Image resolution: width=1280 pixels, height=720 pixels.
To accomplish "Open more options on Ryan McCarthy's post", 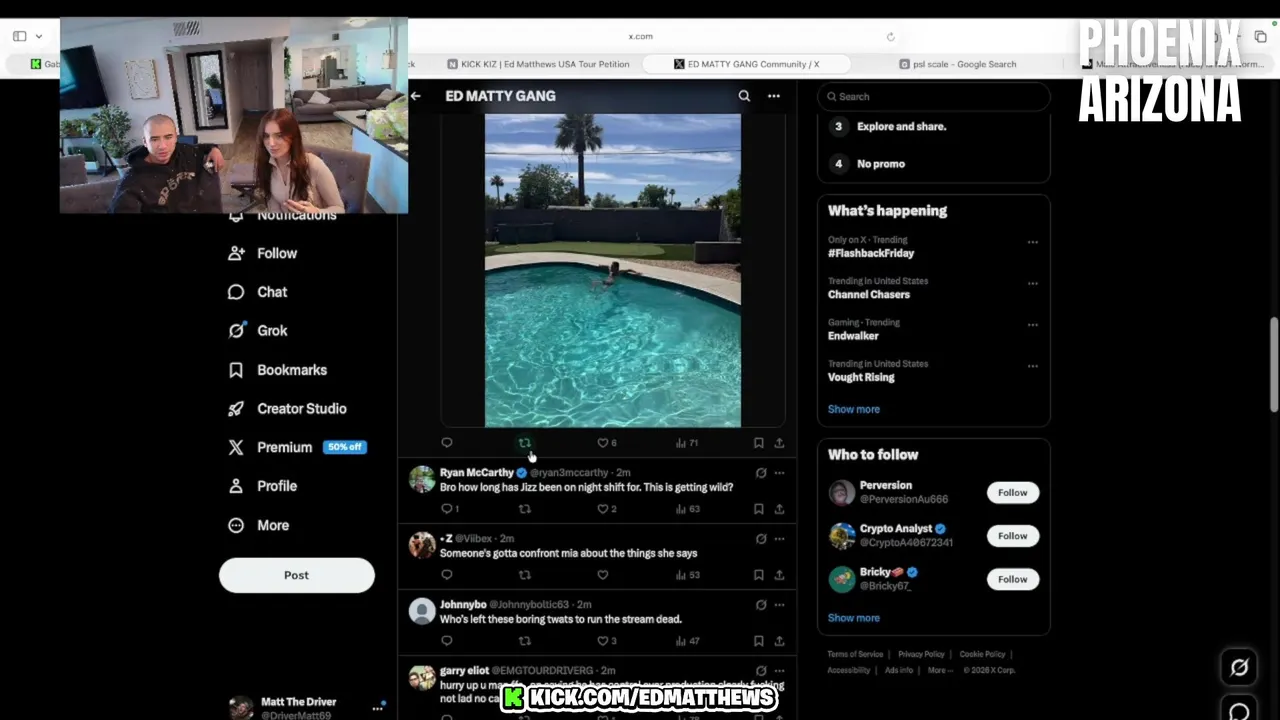I will 779,473.
